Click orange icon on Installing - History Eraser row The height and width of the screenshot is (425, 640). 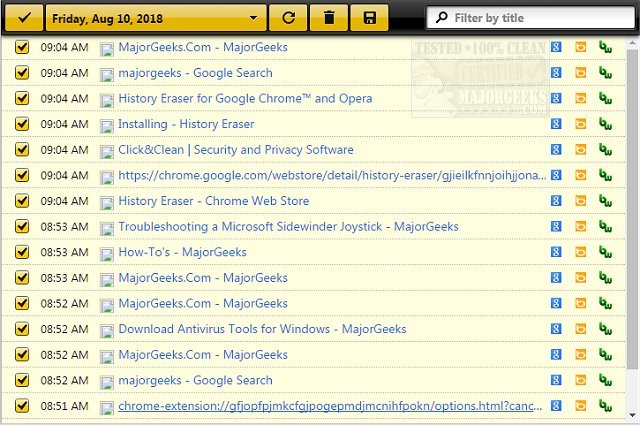[x=580, y=124]
